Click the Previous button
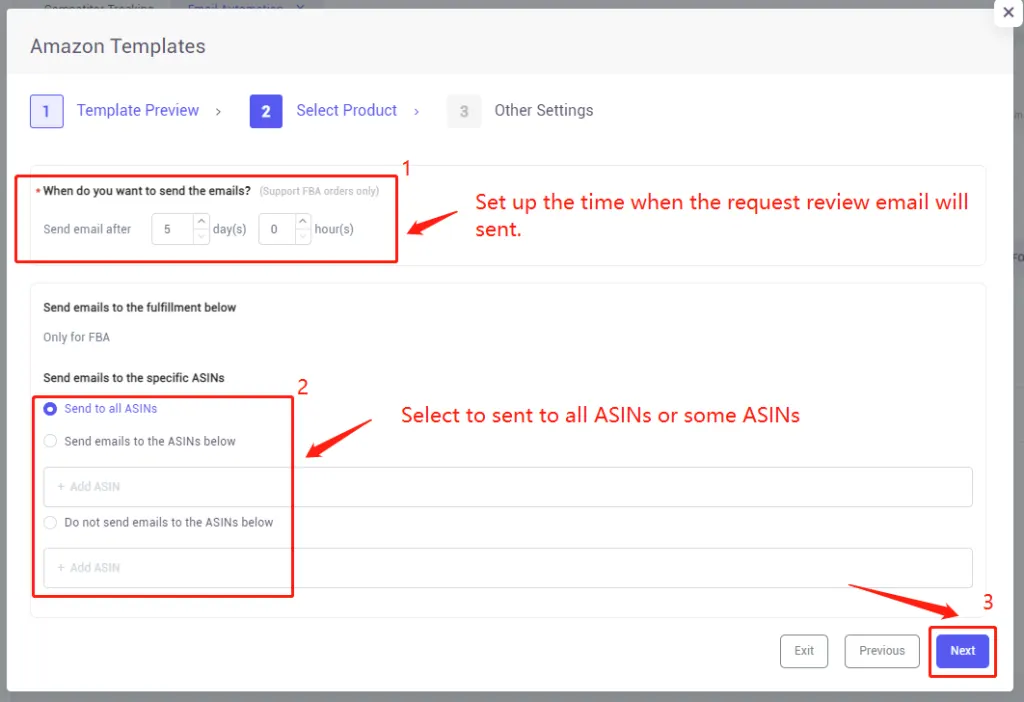The height and width of the screenshot is (702, 1024). point(881,651)
